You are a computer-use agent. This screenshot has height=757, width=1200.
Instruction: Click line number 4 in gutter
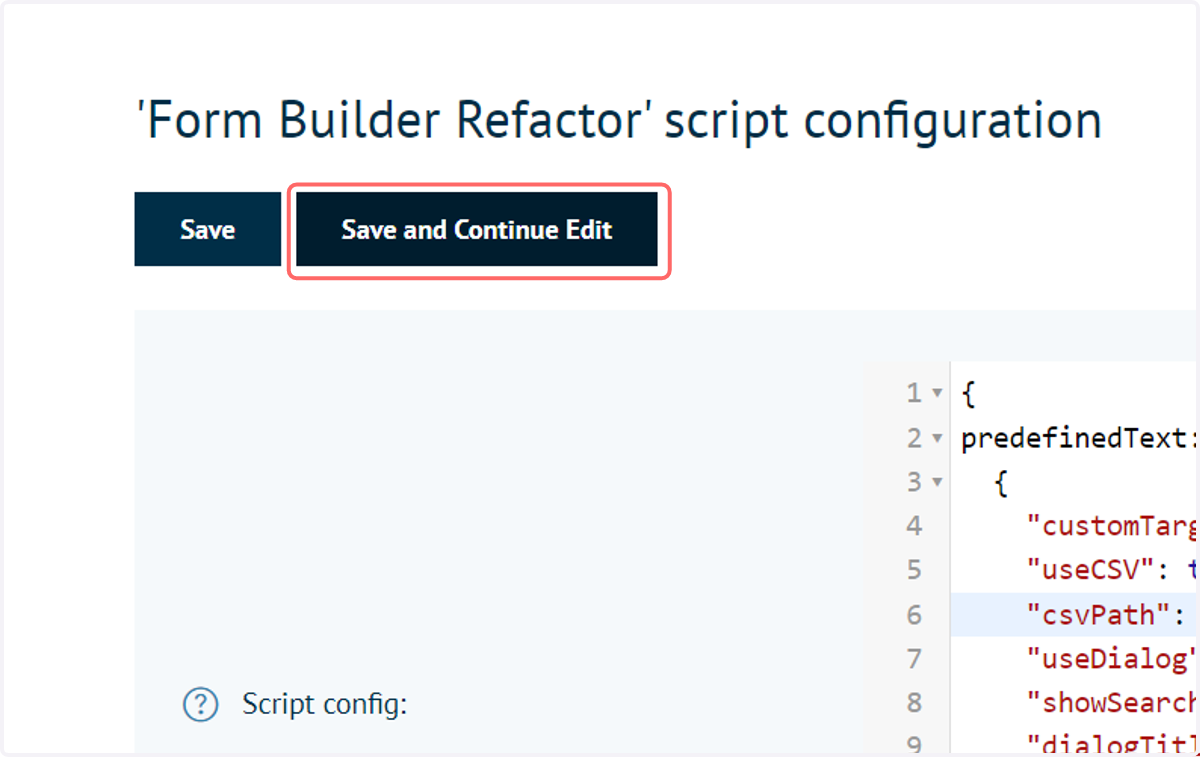click(914, 526)
